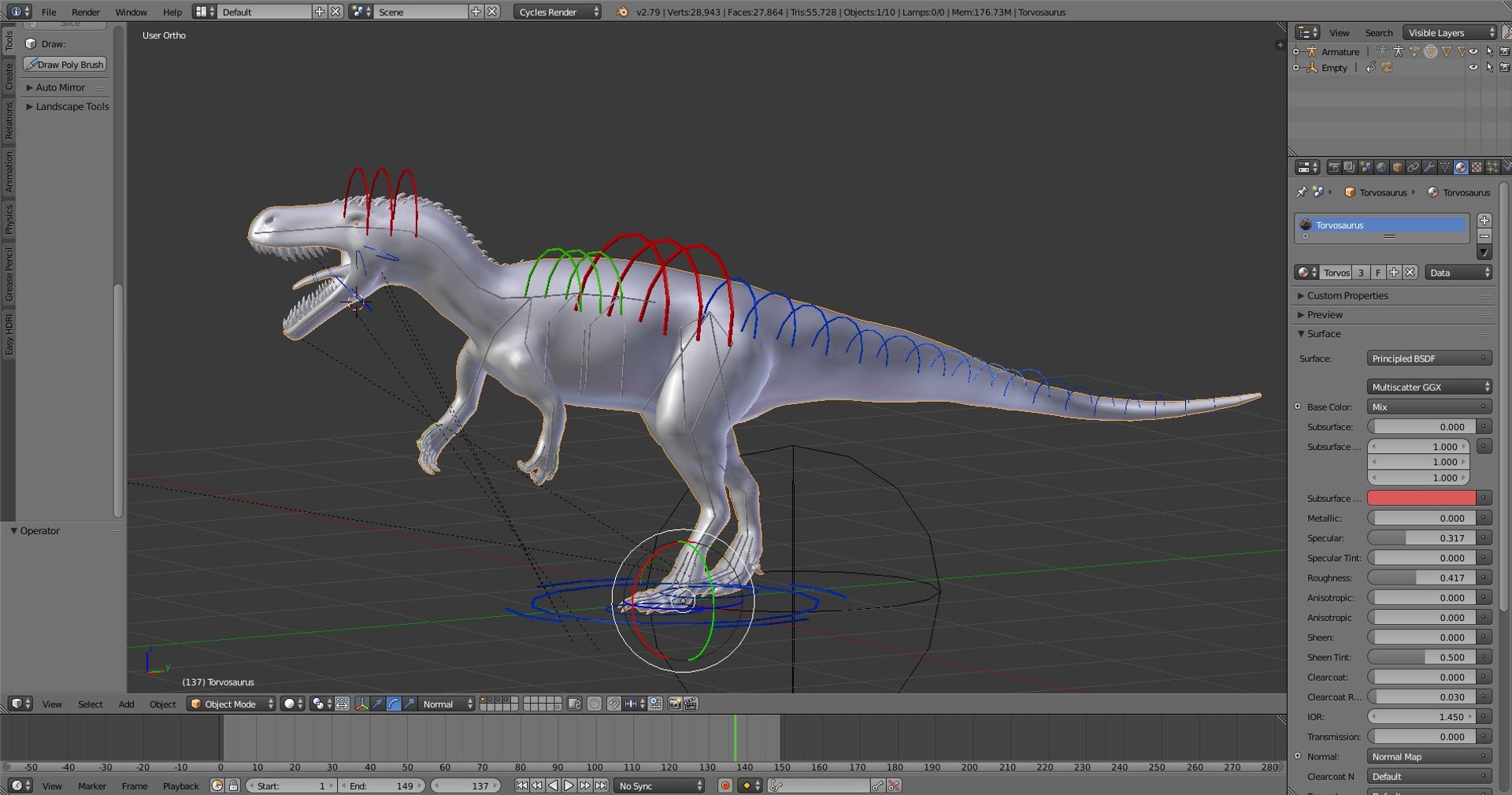Toggle 3D manipulator widget axes icon
The width and height of the screenshot is (1512, 795).
362,704
